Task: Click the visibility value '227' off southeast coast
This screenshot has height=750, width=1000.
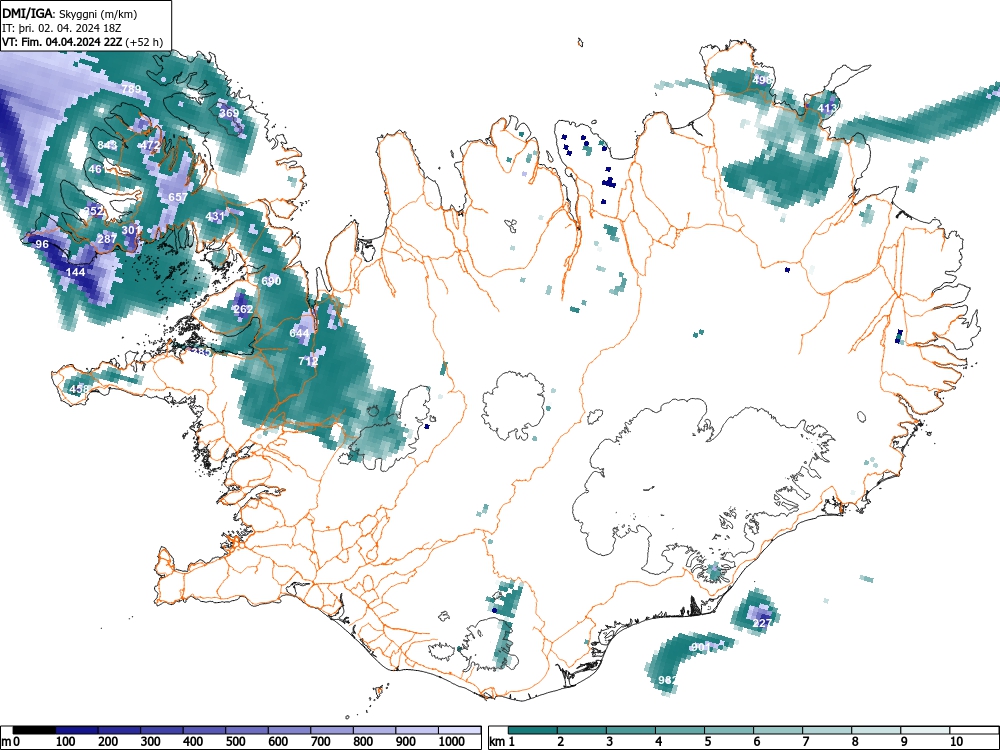Action: click(763, 624)
